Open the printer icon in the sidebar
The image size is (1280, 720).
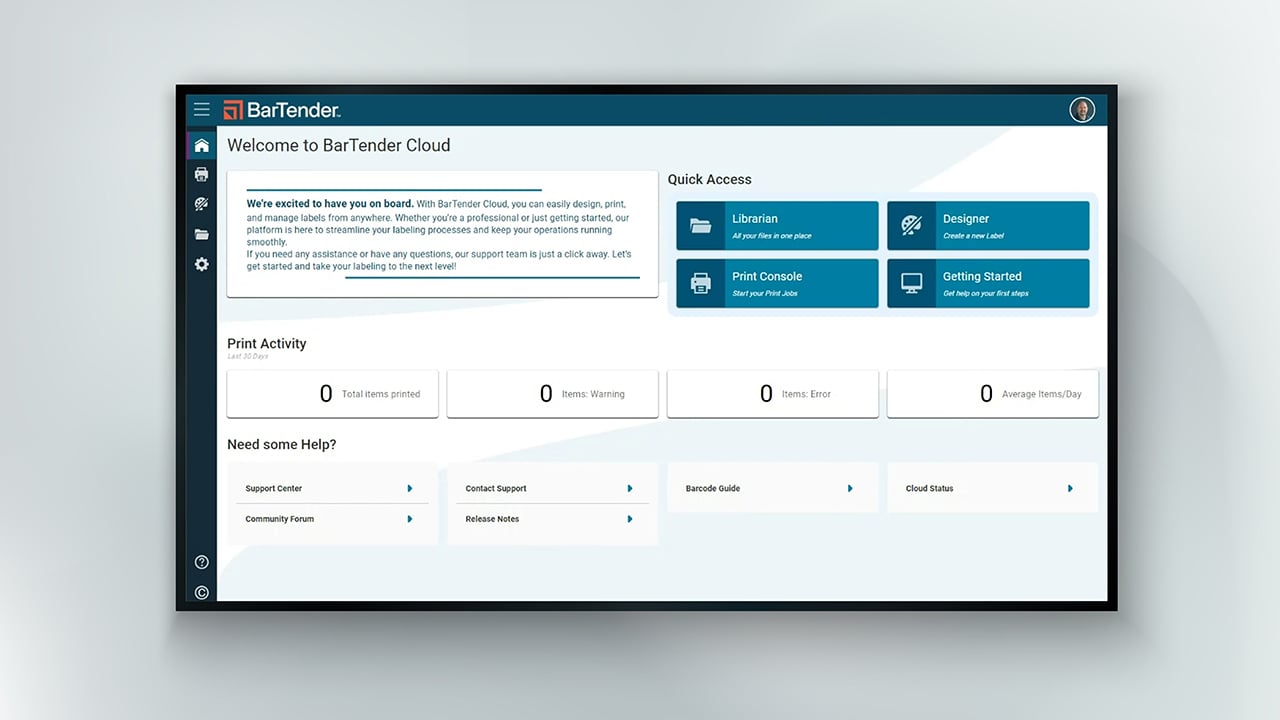(201, 174)
